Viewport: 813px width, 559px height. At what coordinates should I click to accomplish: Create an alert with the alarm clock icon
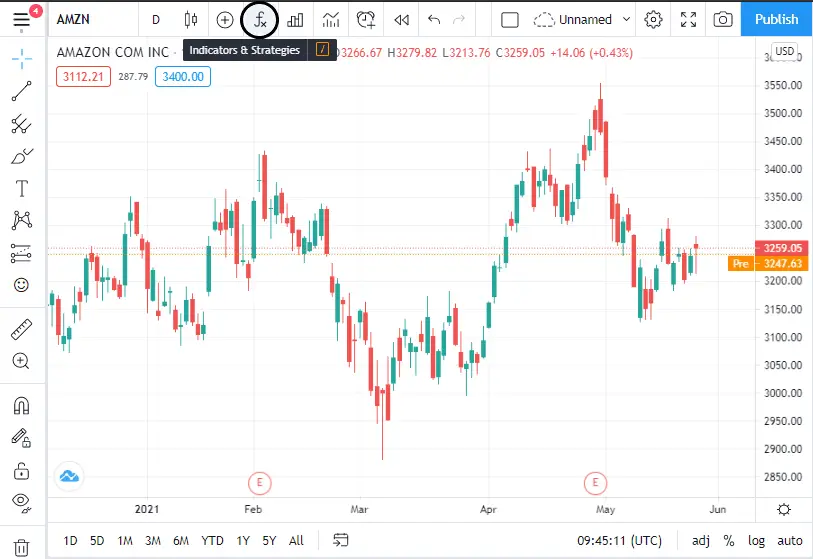[366, 20]
